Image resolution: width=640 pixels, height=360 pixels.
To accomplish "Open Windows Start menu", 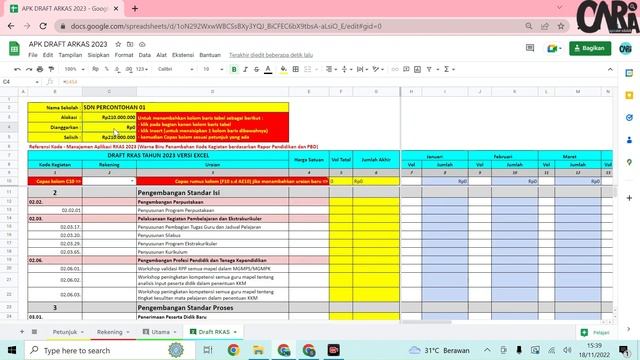I will tap(12, 350).
